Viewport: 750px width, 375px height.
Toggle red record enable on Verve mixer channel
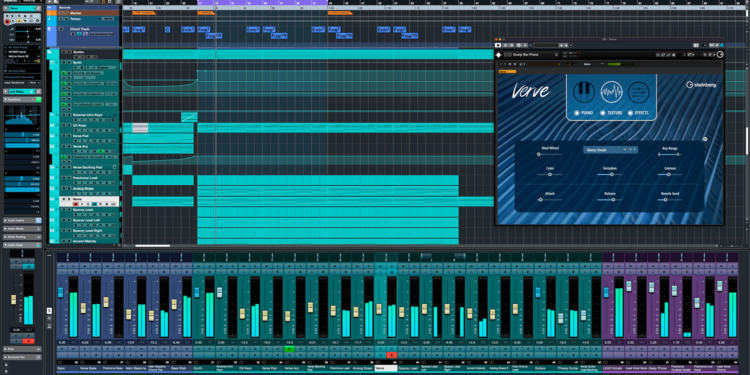pyautogui.click(x=392, y=355)
